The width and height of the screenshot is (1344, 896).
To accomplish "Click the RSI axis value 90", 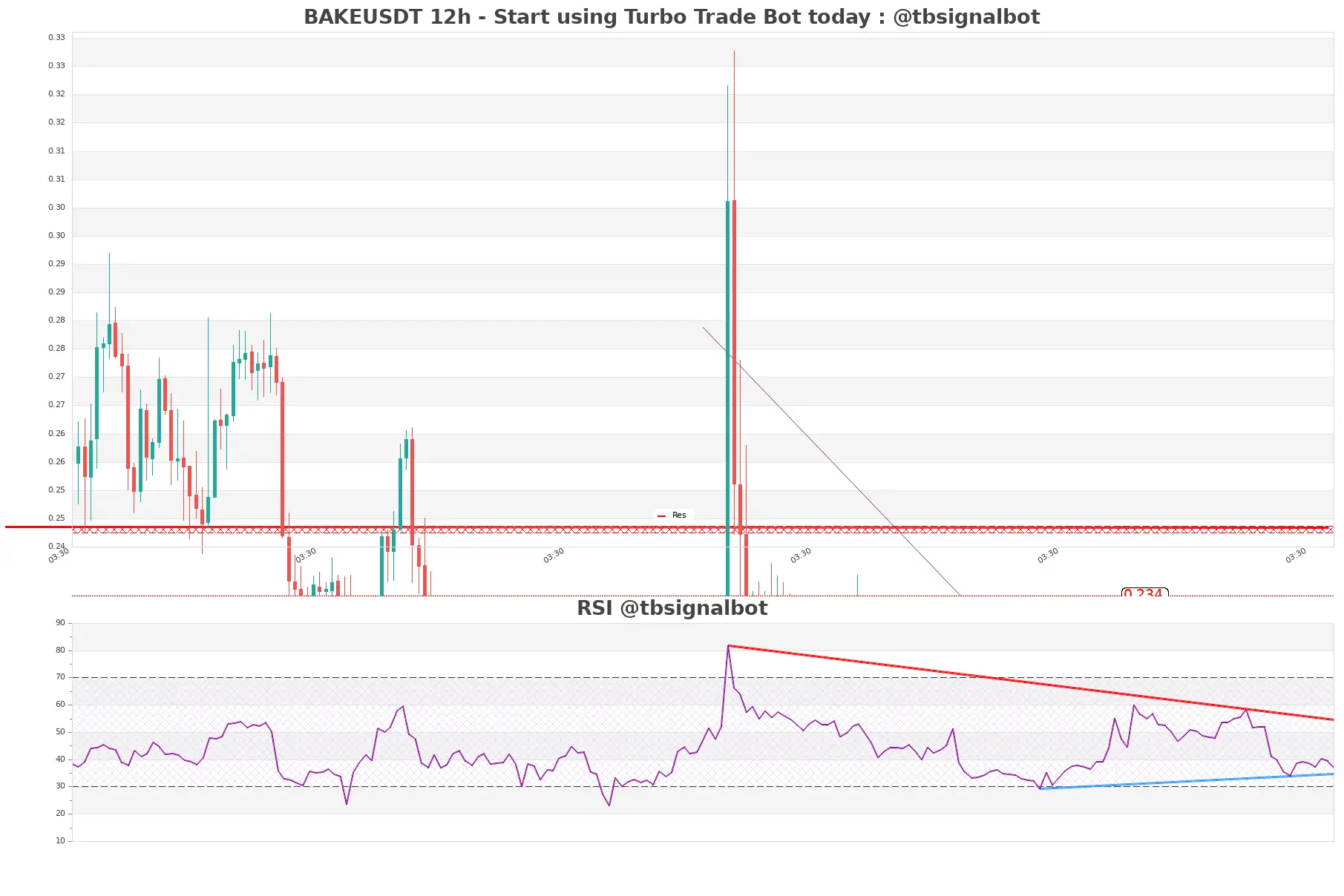I will tap(60, 623).
